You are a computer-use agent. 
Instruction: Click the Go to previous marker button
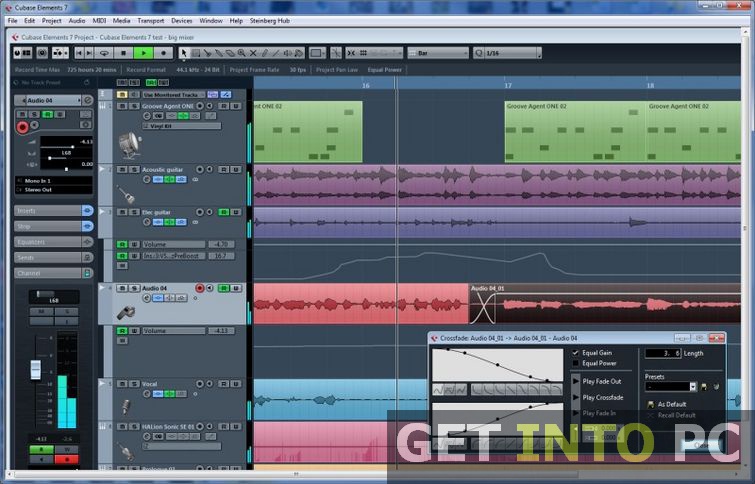click(x=79, y=53)
